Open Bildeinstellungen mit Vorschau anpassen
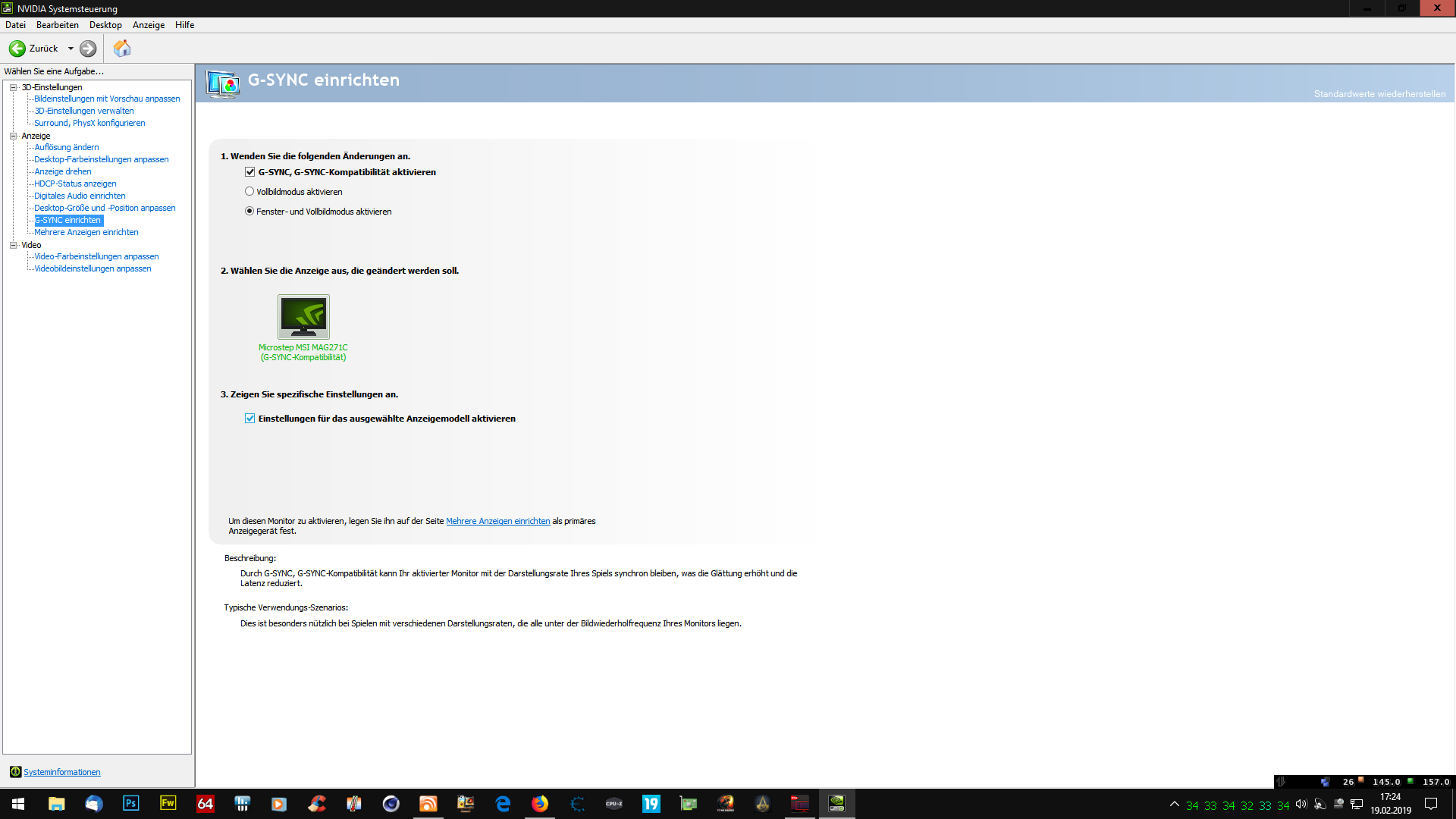 click(x=107, y=99)
